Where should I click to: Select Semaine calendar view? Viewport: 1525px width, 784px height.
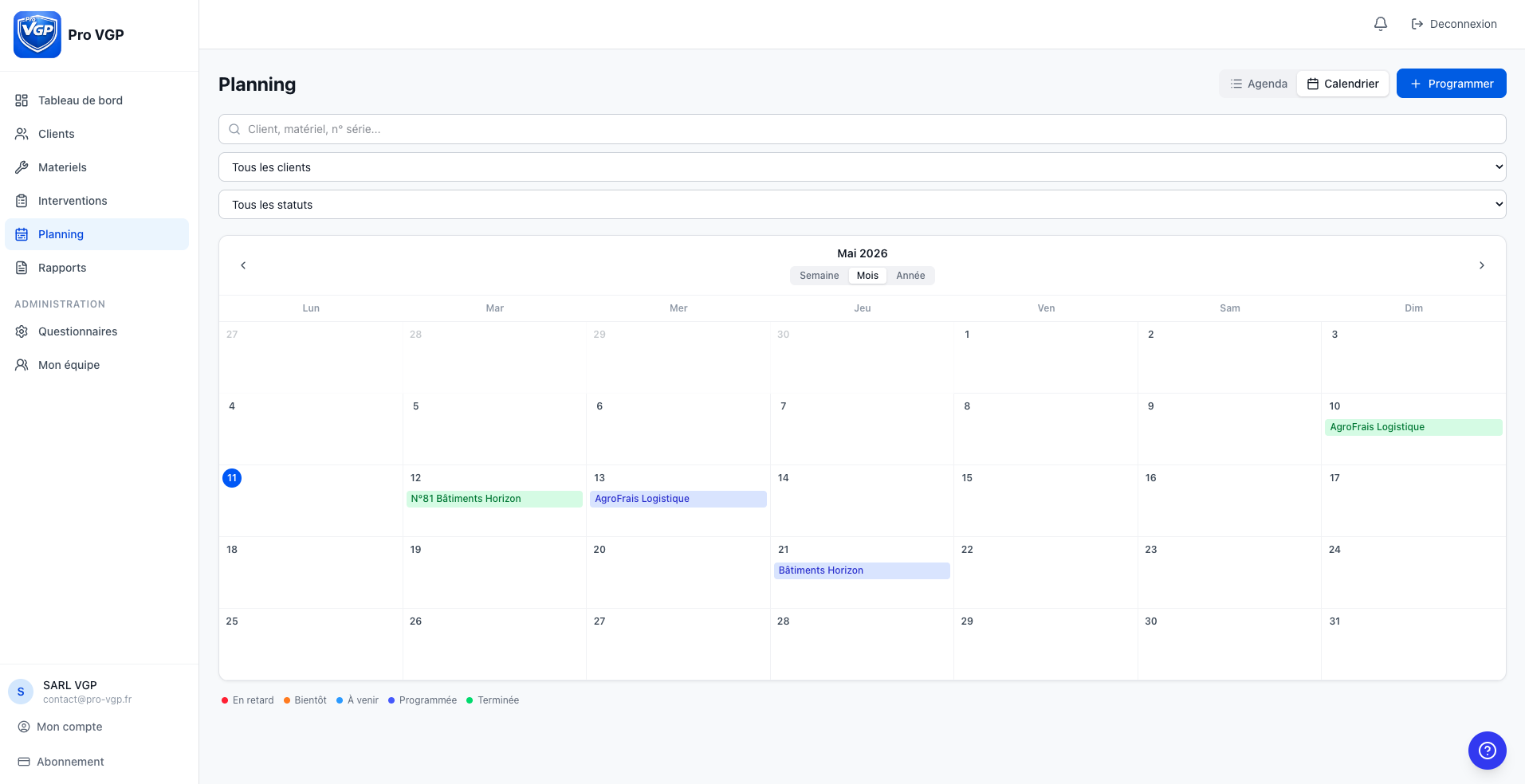819,276
